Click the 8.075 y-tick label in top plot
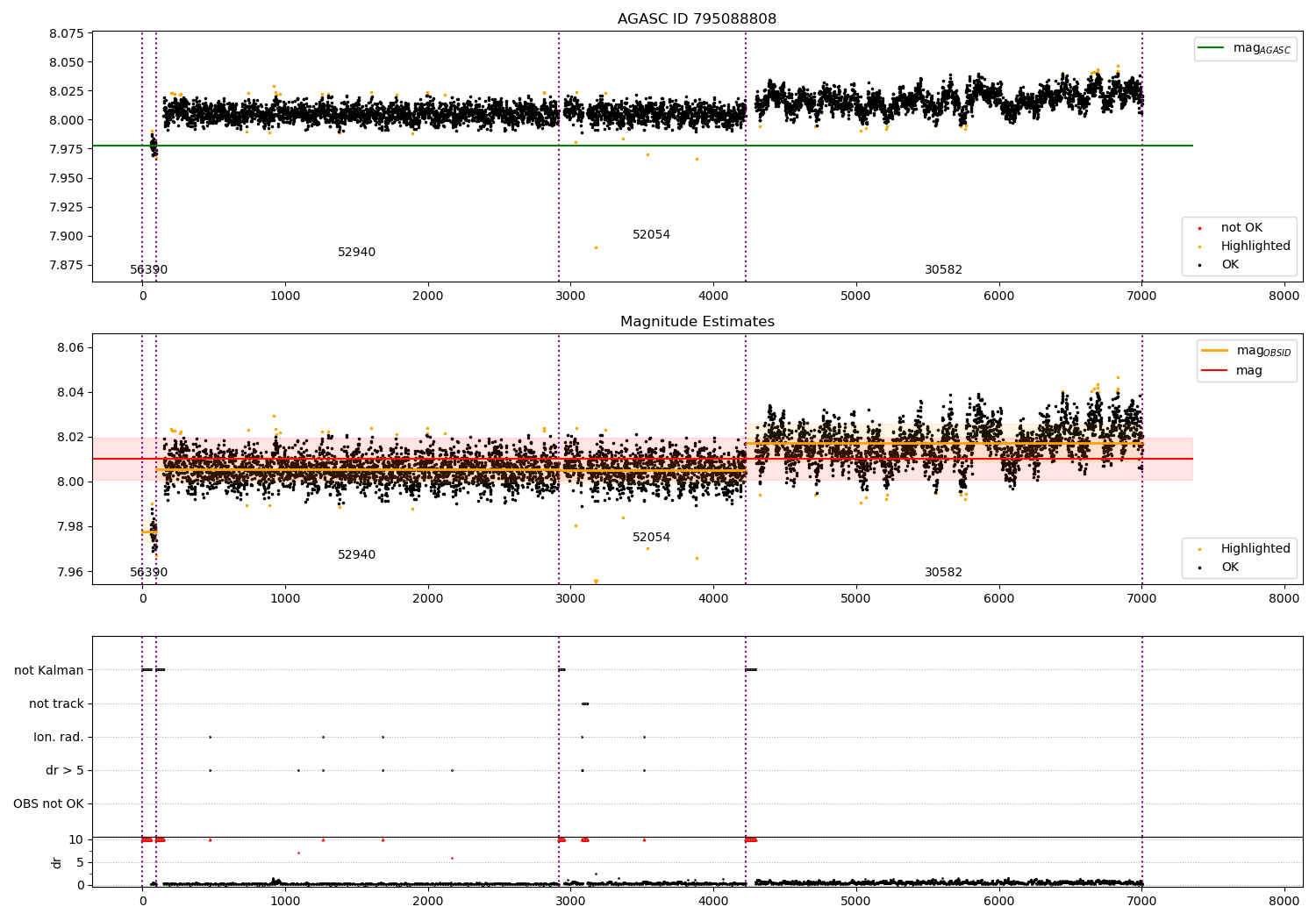1316x921 pixels. 67,34
